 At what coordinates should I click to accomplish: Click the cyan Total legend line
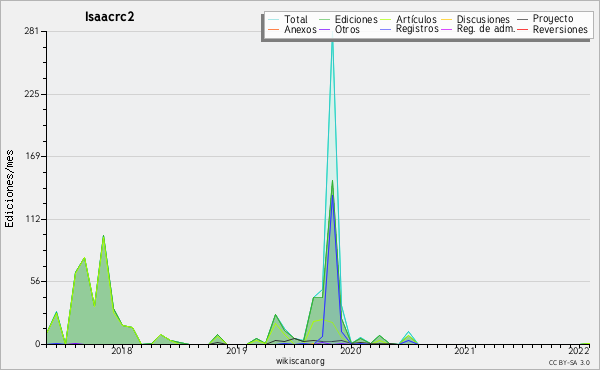point(273,20)
